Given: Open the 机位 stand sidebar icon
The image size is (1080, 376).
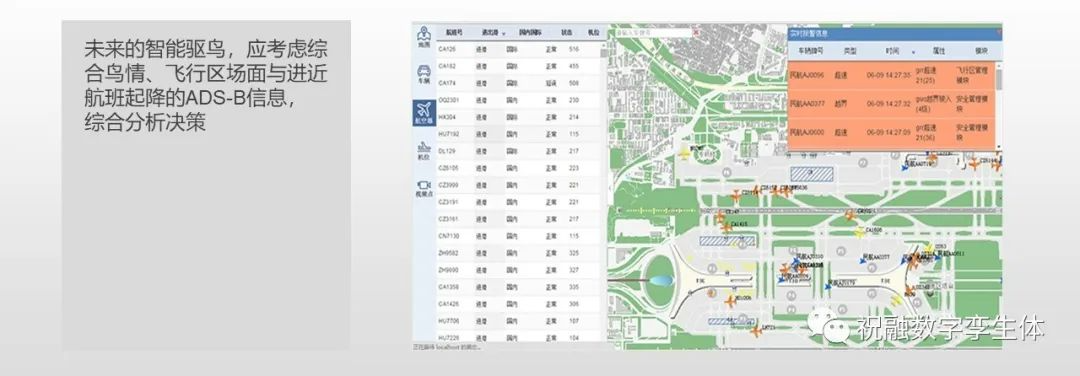Looking at the screenshot, I should tap(423, 151).
